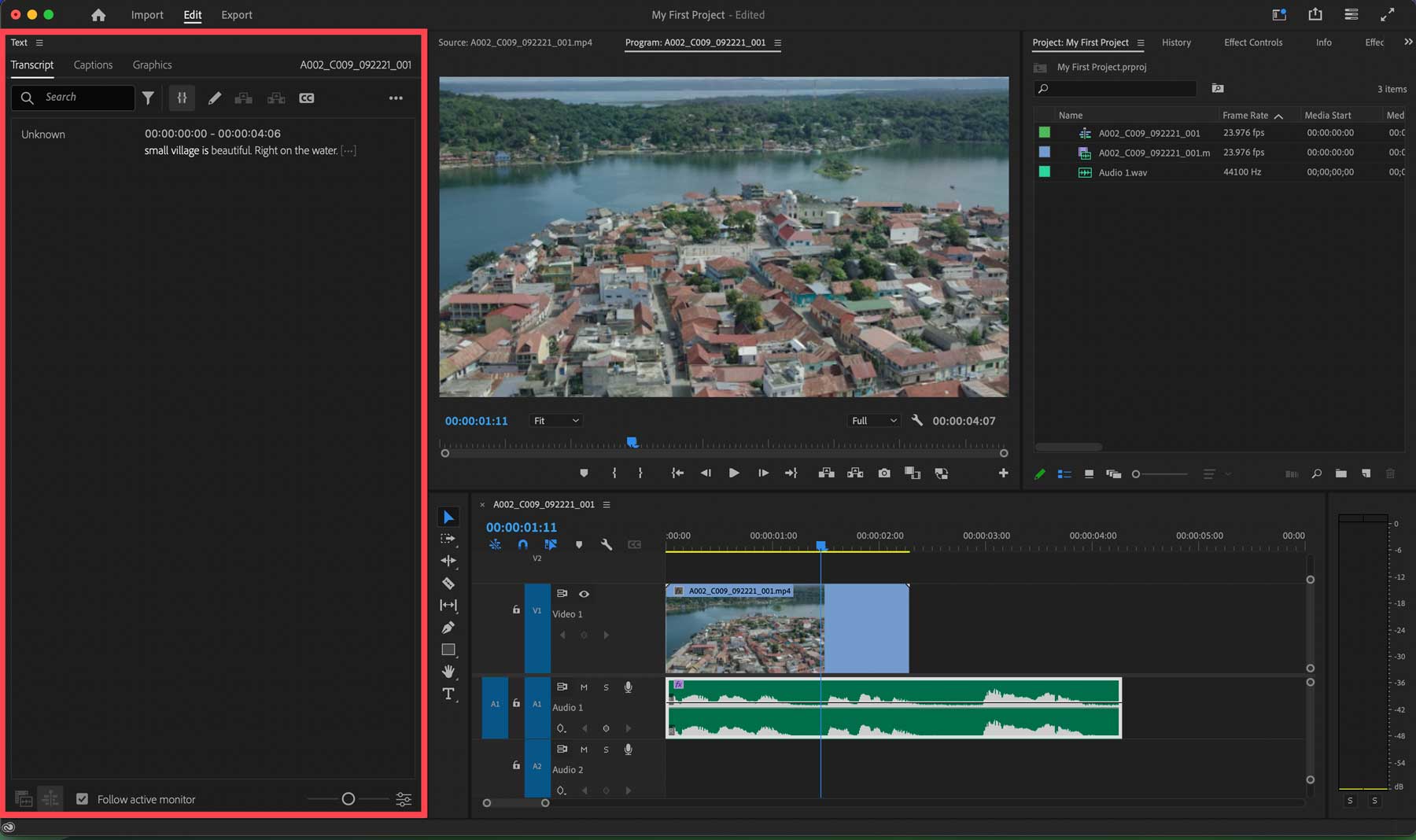Switch to the Captions tab

point(93,64)
